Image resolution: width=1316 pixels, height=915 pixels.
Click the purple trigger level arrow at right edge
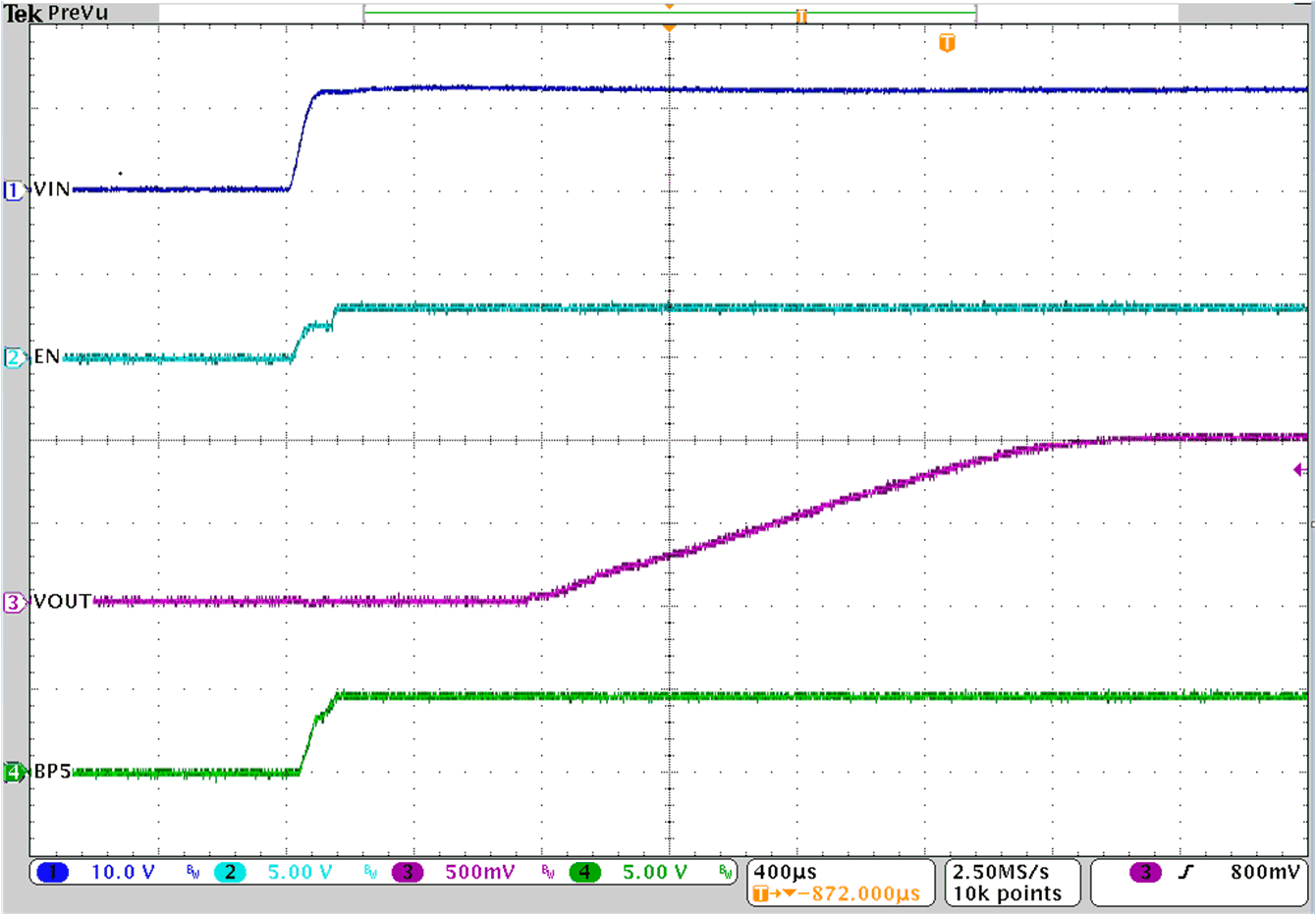coord(1301,470)
